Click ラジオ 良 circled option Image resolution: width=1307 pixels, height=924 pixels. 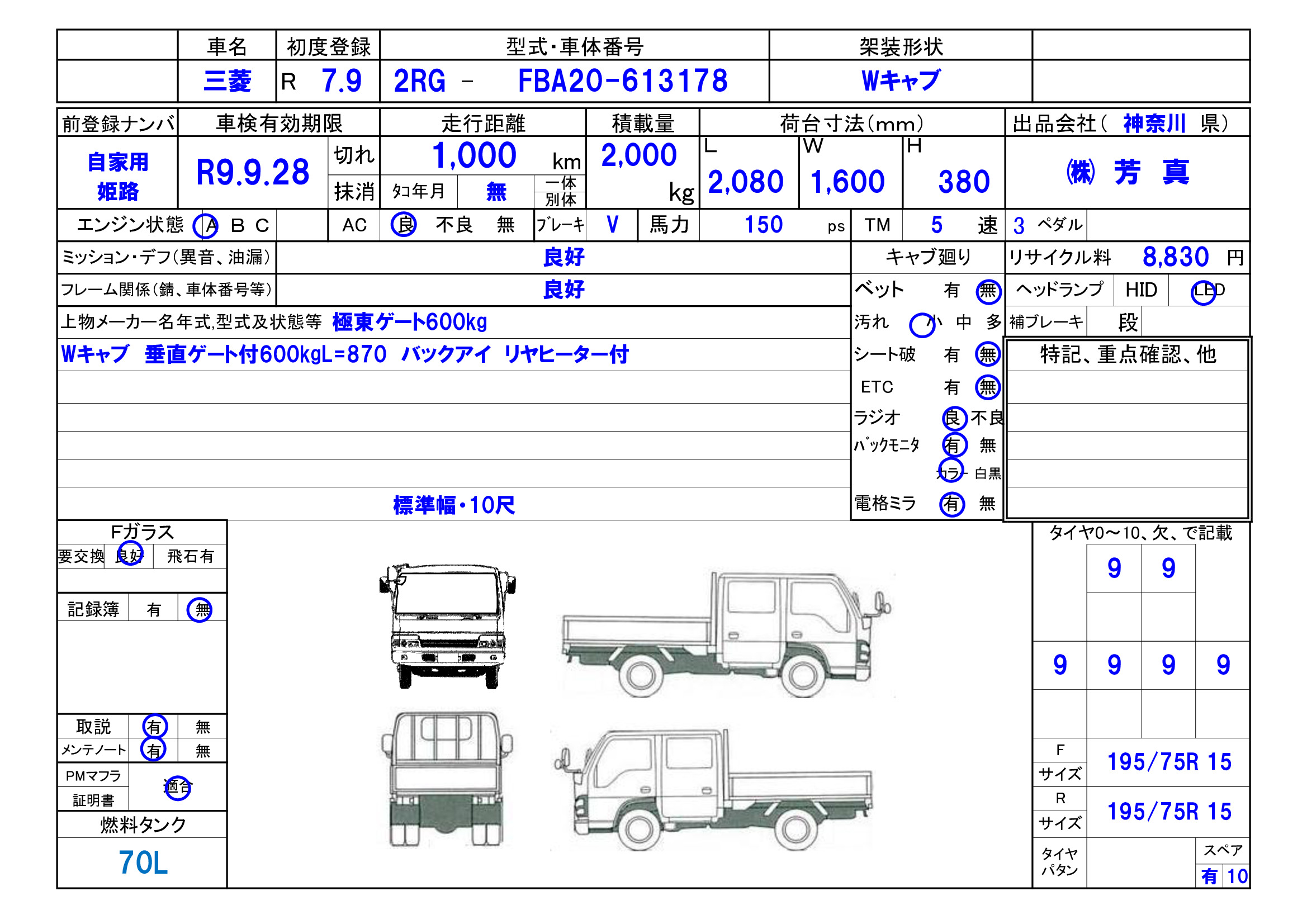pos(954,419)
